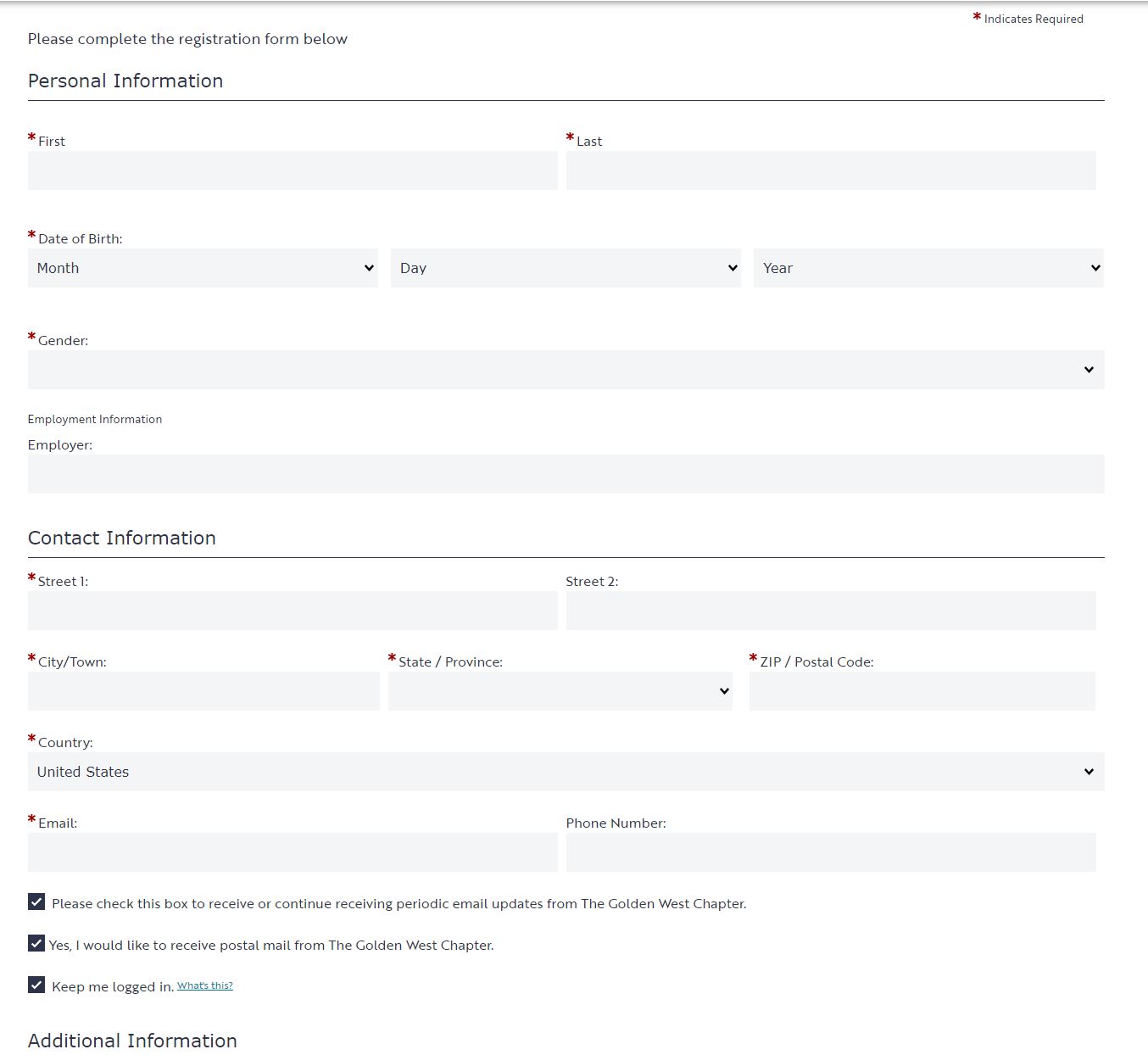Uncheck the periodic email updates checkbox

36,901
